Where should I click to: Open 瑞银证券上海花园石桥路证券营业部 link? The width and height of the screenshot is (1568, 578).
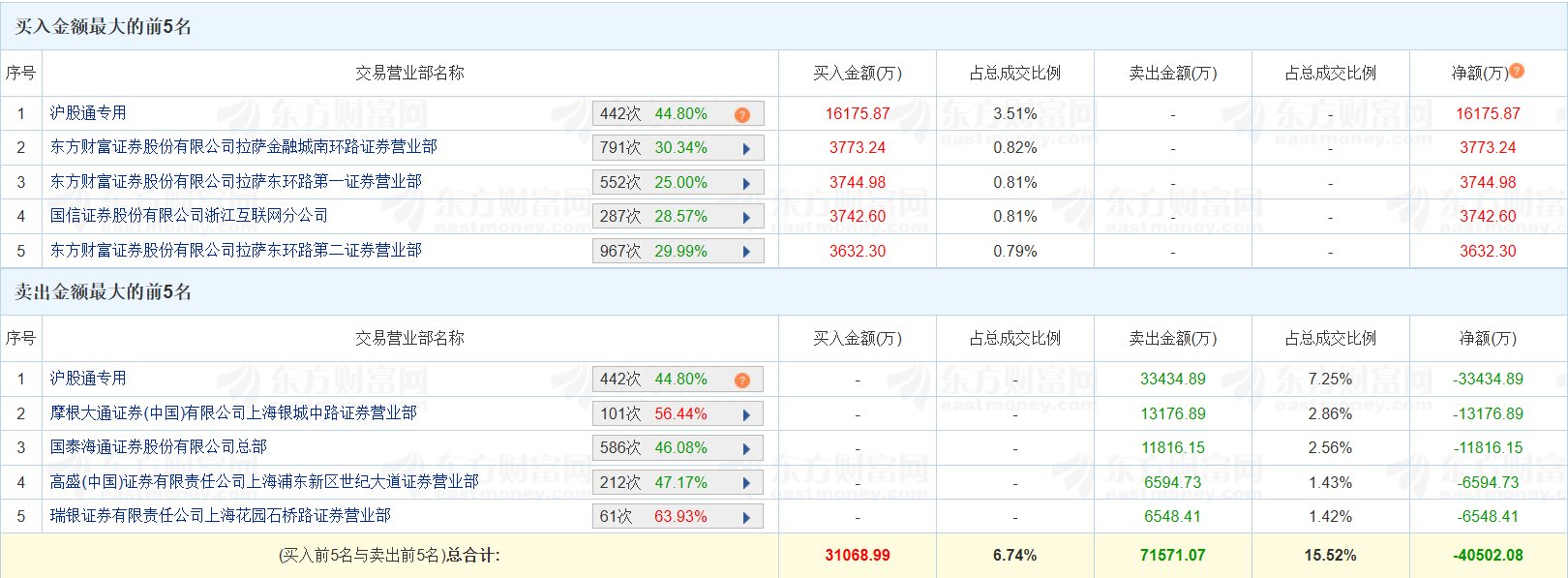[221, 515]
